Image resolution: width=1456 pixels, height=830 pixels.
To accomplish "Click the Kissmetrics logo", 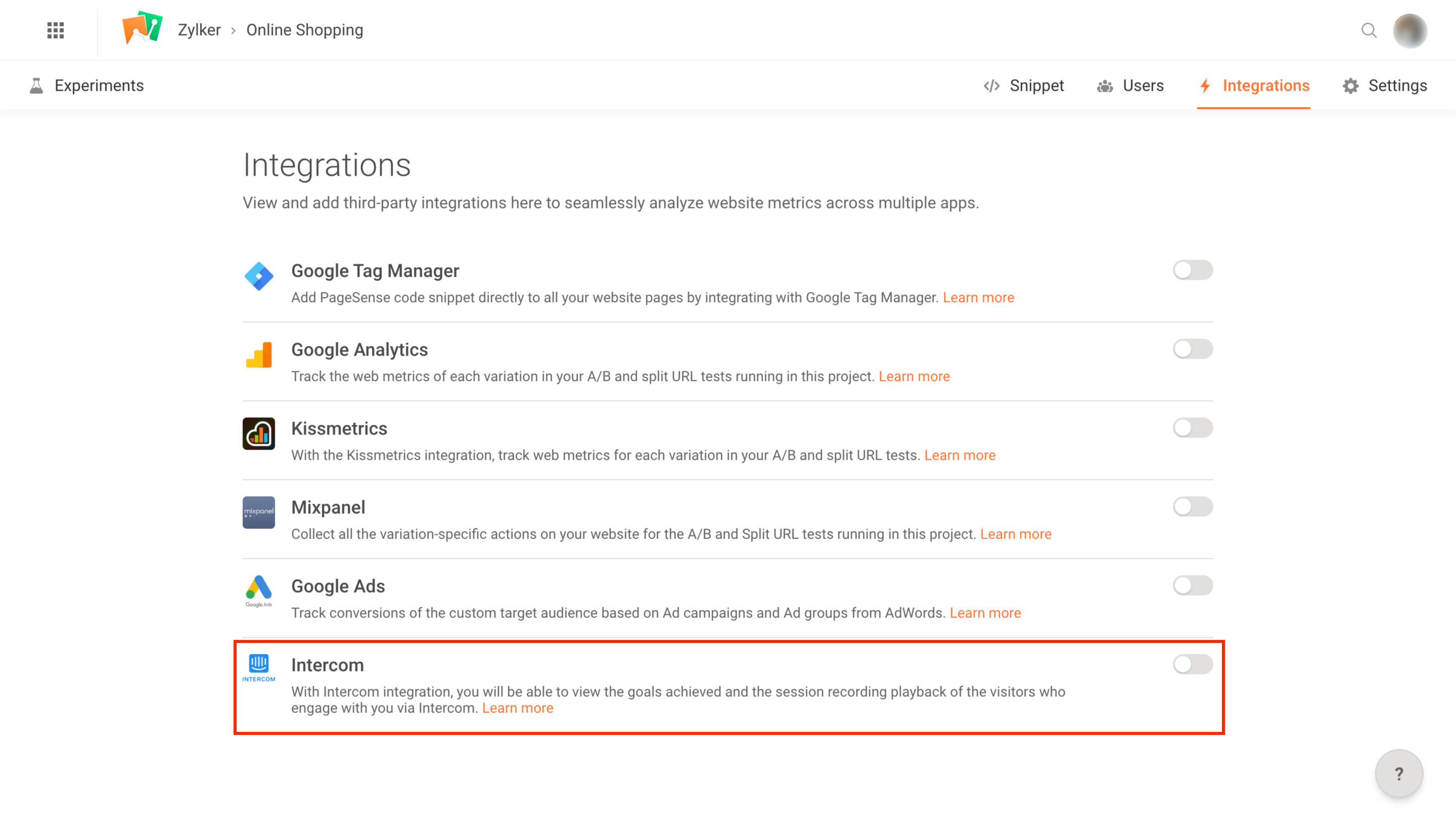I will tap(259, 434).
